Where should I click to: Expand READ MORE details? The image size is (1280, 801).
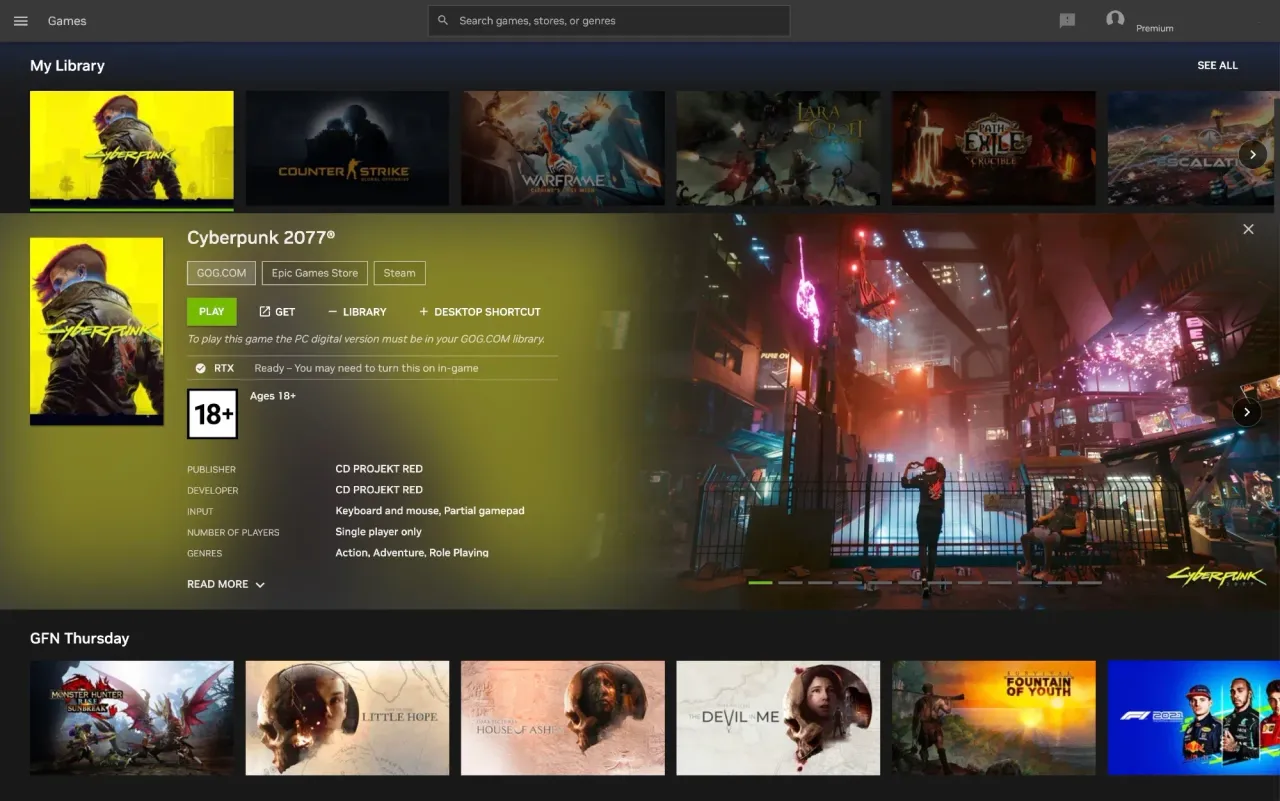pos(226,584)
